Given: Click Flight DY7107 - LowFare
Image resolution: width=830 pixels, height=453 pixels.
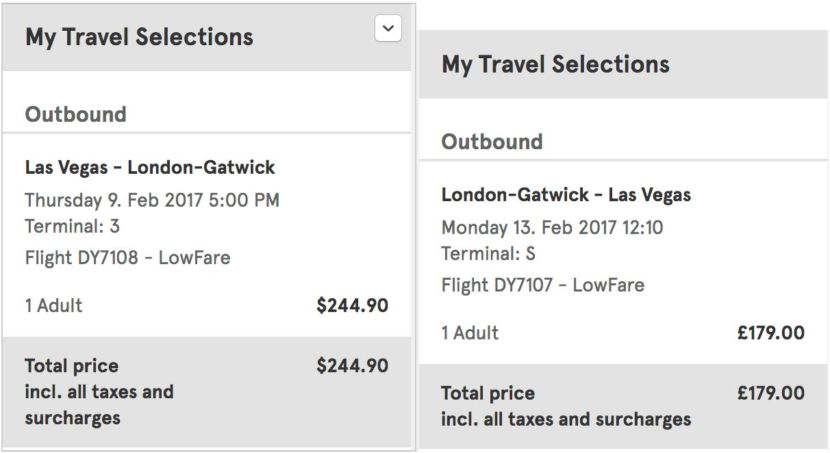Looking at the screenshot, I should 543,285.
